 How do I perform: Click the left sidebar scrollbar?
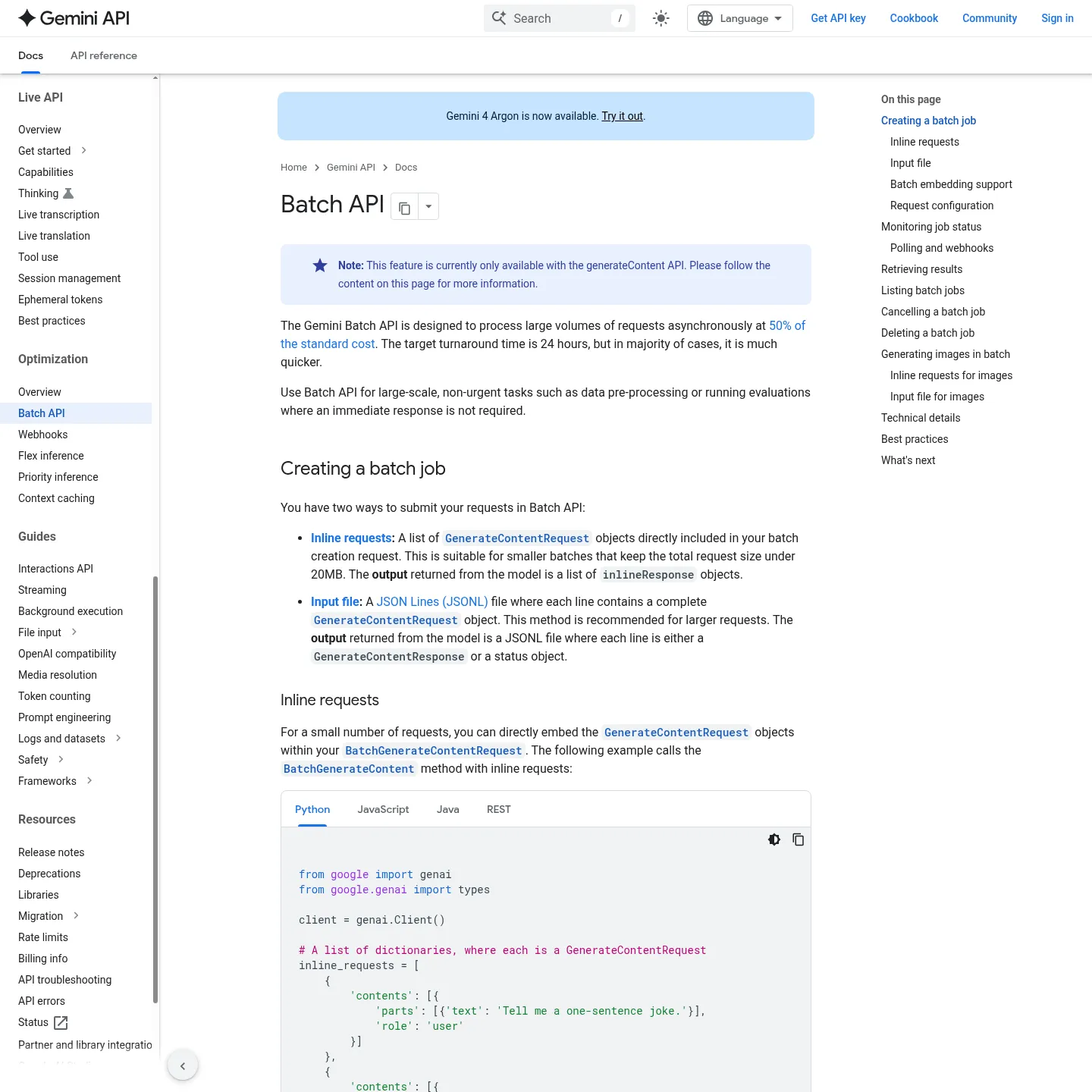155,789
